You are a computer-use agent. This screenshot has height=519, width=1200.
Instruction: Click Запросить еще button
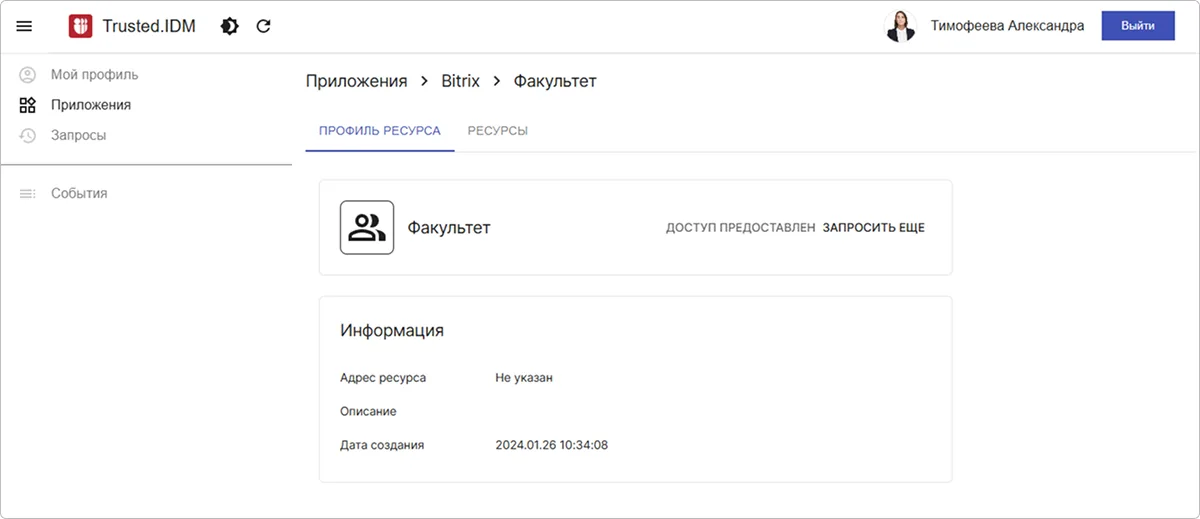(x=873, y=228)
